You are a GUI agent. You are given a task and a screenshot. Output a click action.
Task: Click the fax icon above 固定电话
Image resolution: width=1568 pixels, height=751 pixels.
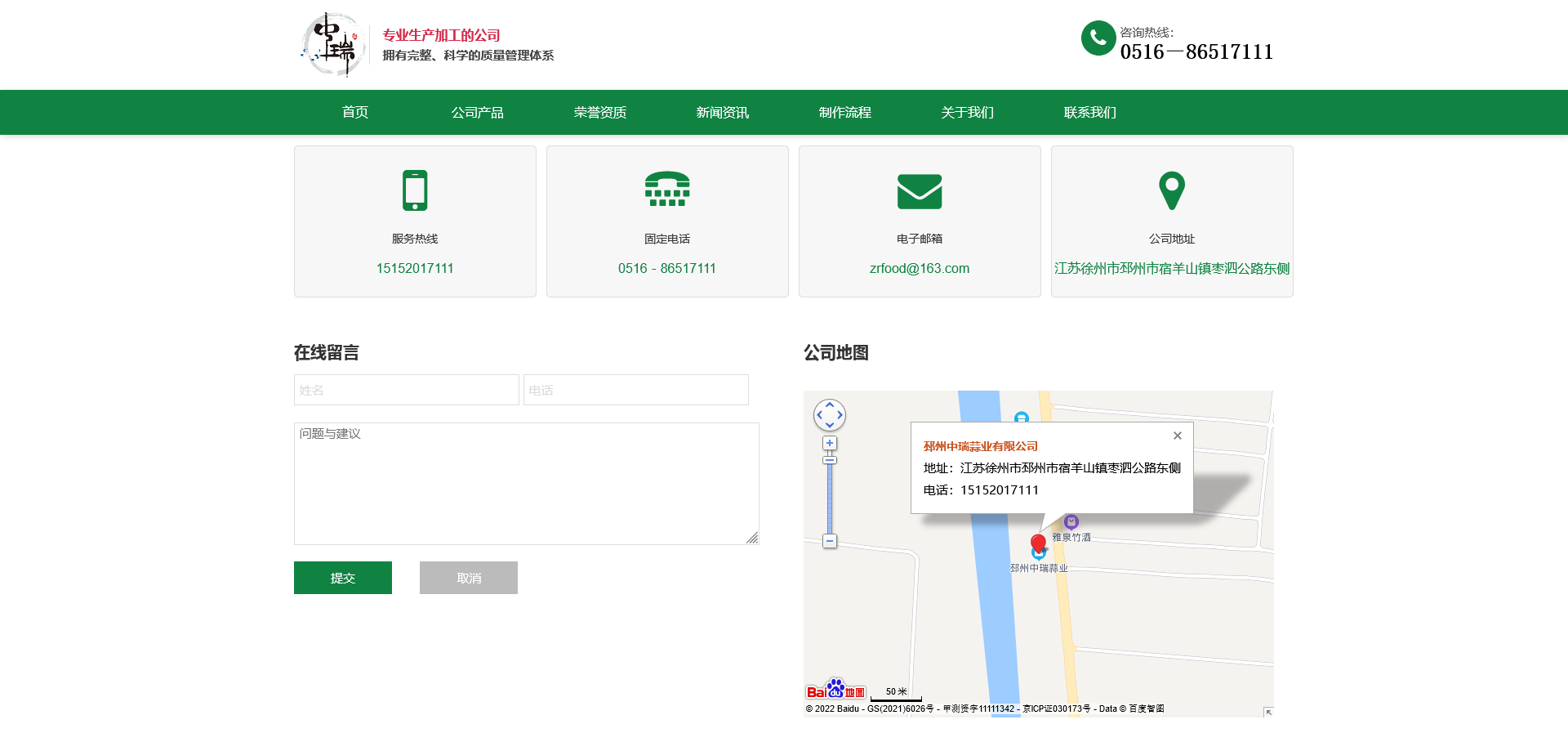pyautogui.click(x=667, y=190)
